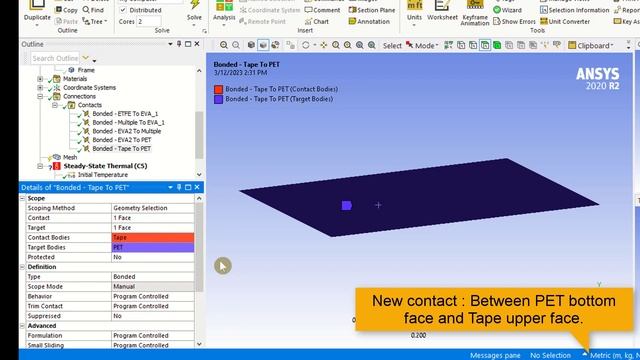Screen dimensions: 640x360
Task: Click the green face selection filter icon
Action: [497, 45]
